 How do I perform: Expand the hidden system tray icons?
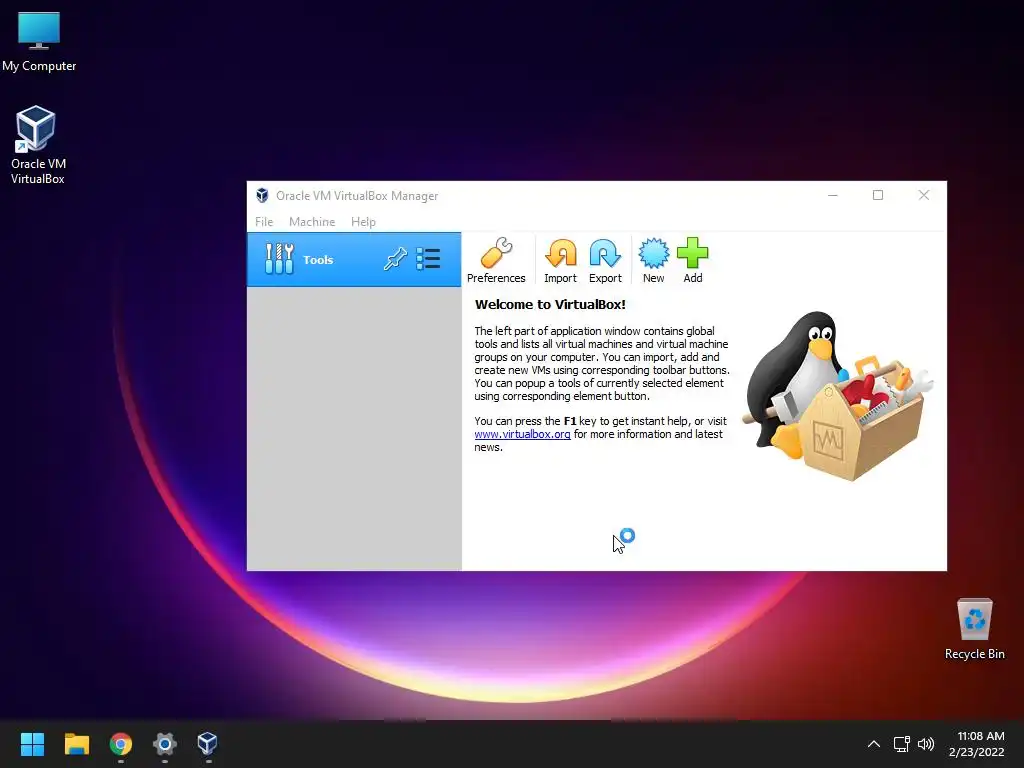tap(874, 744)
